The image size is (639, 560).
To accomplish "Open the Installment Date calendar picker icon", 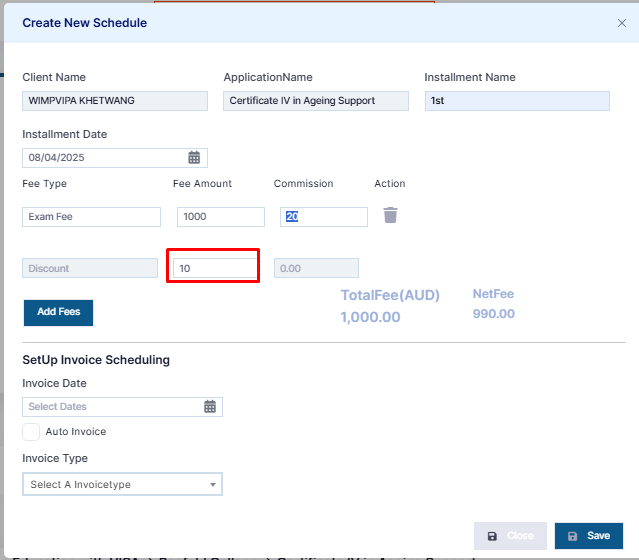I will point(194,157).
